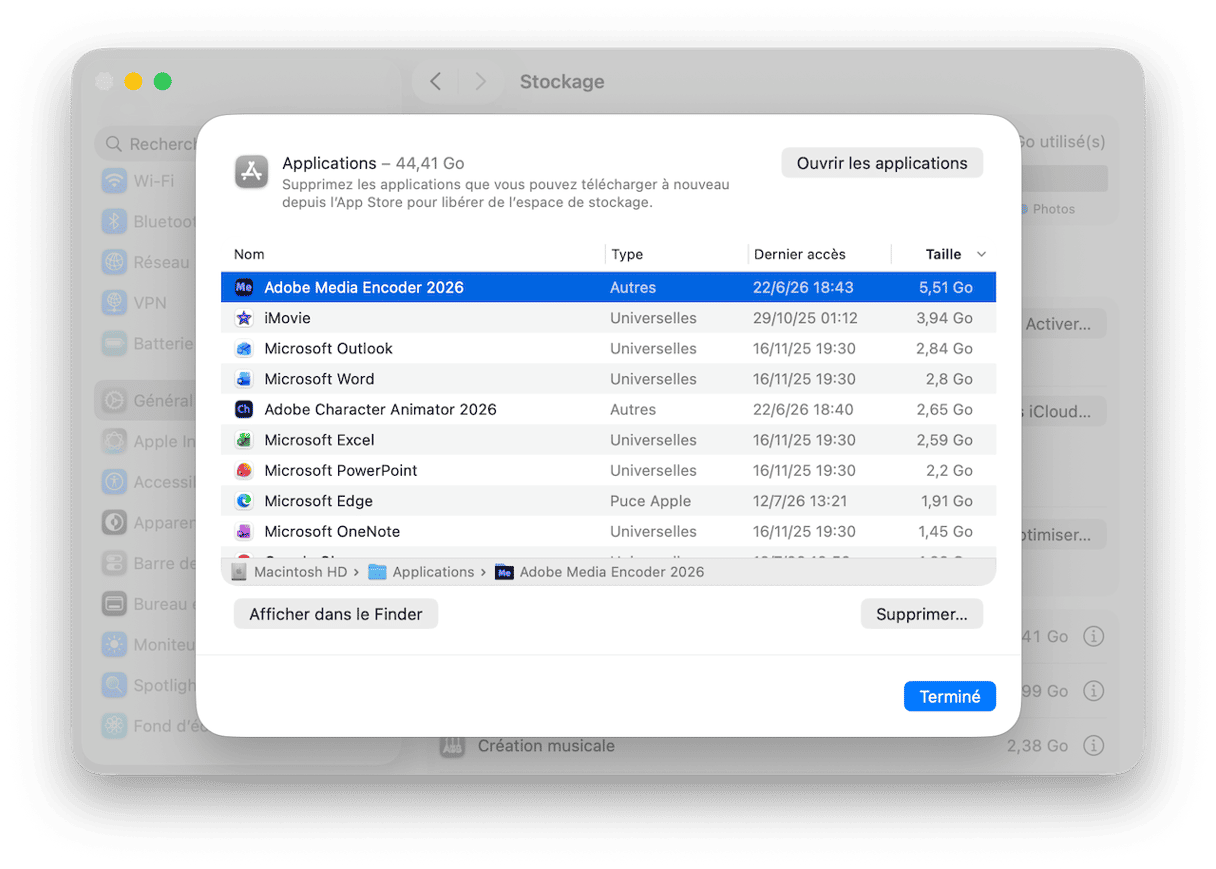The image size is (1216, 869).
Task: Click the Adobe Character Animator icon
Action: pos(244,410)
